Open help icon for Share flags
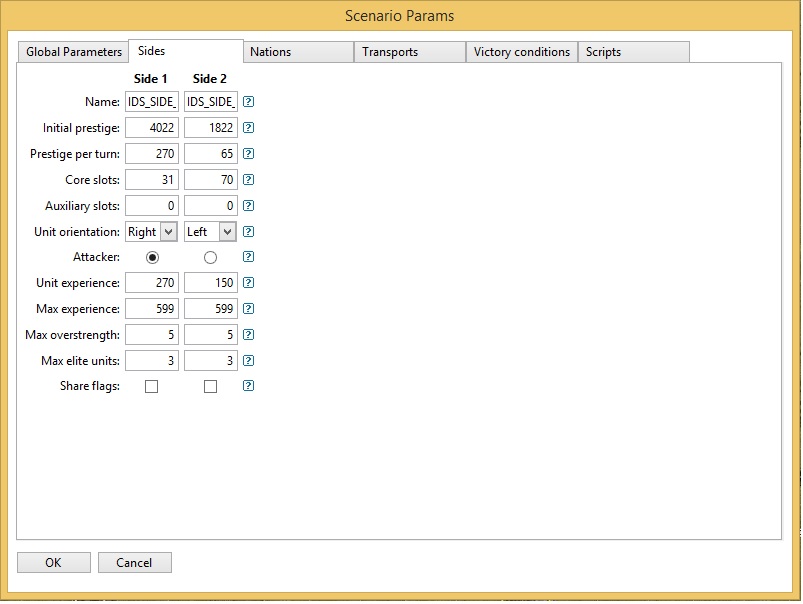This screenshot has height=604, width=803. (248, 386)
